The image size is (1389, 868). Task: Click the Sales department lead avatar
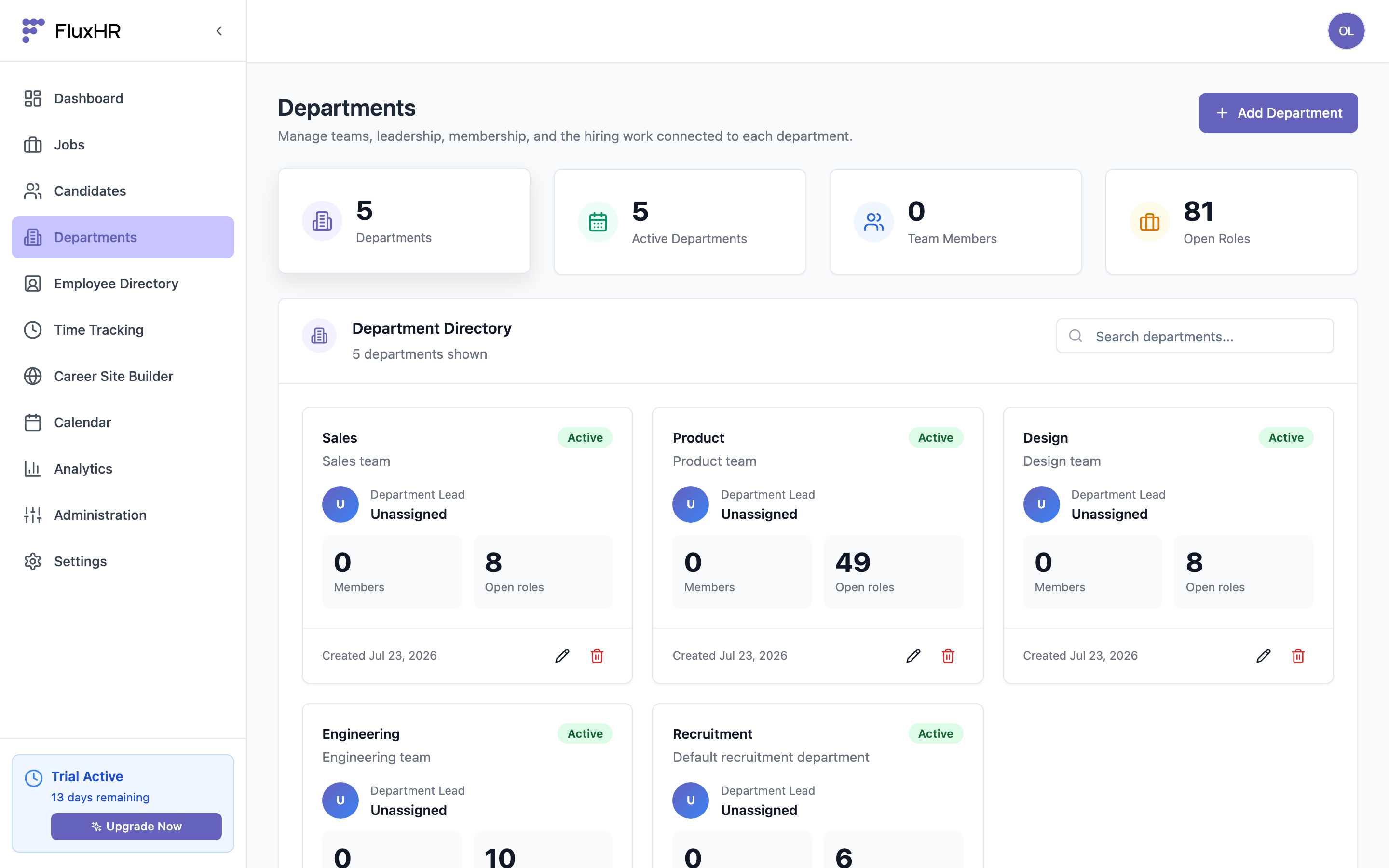tap(340, 504)
